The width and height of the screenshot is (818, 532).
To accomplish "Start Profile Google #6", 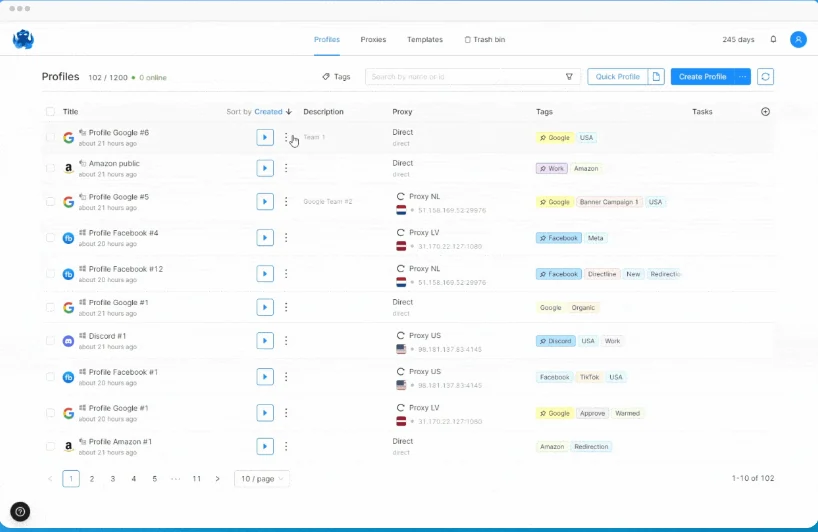I will [x=265, y=137].
